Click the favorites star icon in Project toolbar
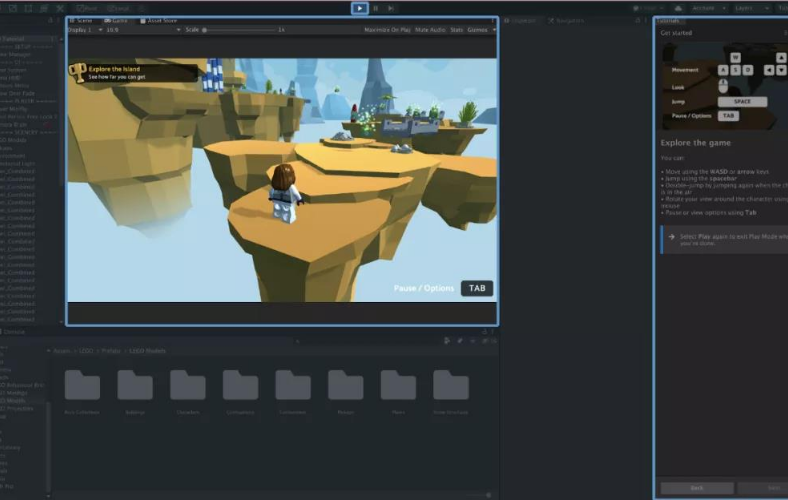This screenshot has width=788, height=500. point(472,341)
